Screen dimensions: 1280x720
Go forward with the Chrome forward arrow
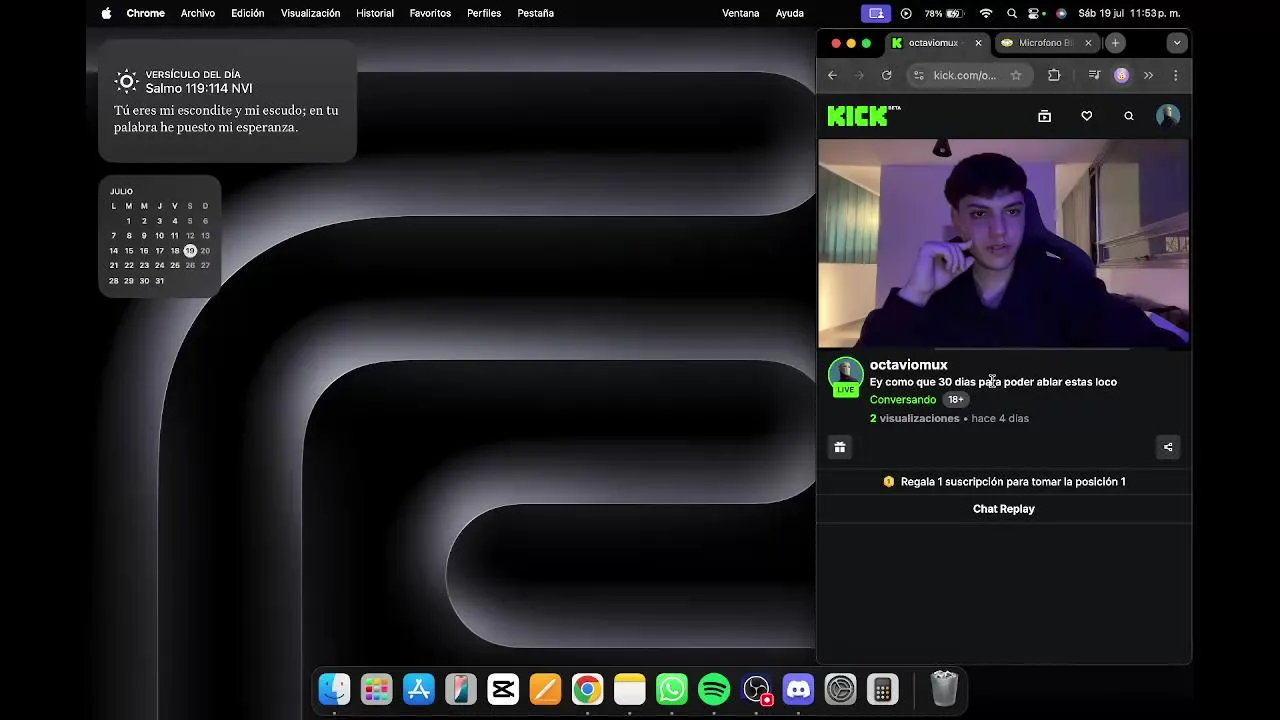click(859, 75)
